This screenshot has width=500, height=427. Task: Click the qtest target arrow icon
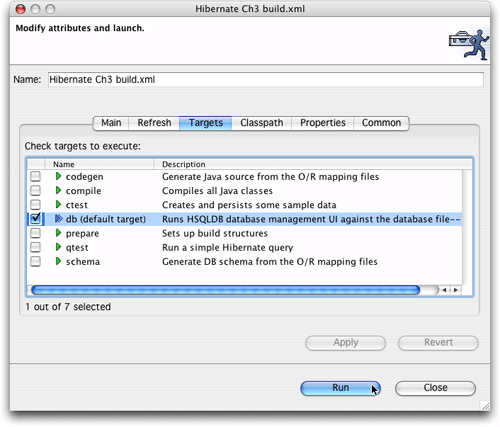point(58,247)
